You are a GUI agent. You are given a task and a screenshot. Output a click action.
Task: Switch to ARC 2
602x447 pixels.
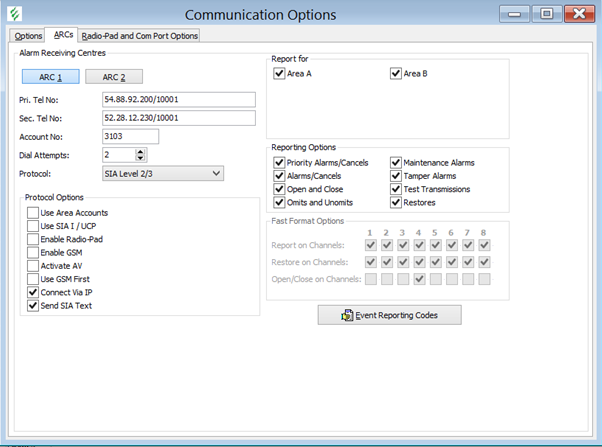click(114, 76)
